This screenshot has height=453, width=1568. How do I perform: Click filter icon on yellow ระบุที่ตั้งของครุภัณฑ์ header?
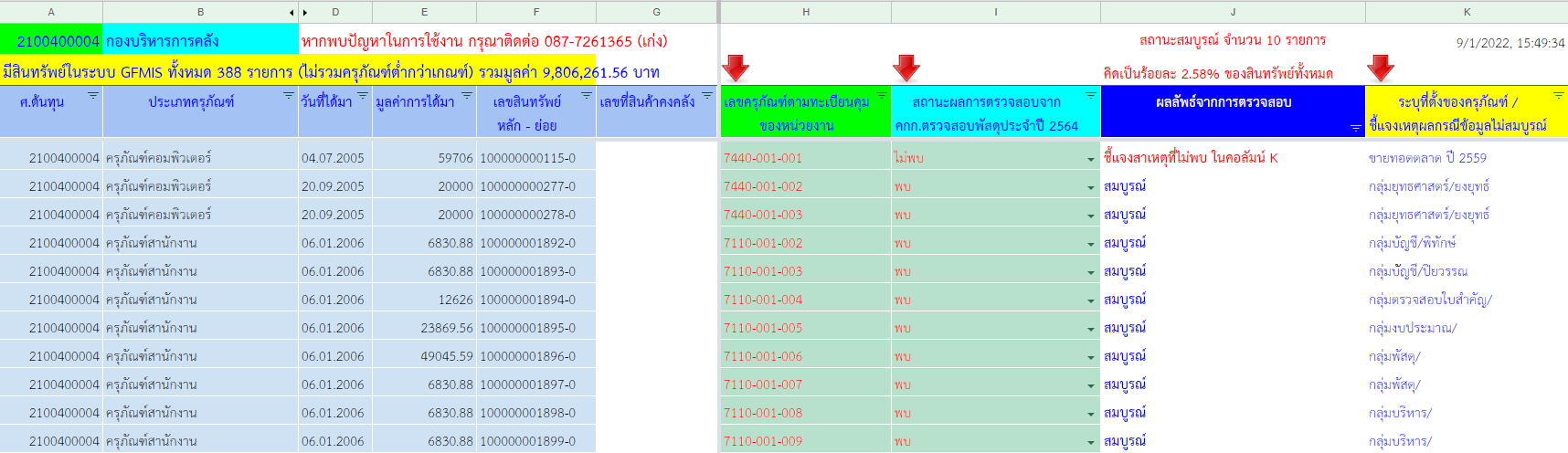pyautogui.click(x=1559, y=96)
